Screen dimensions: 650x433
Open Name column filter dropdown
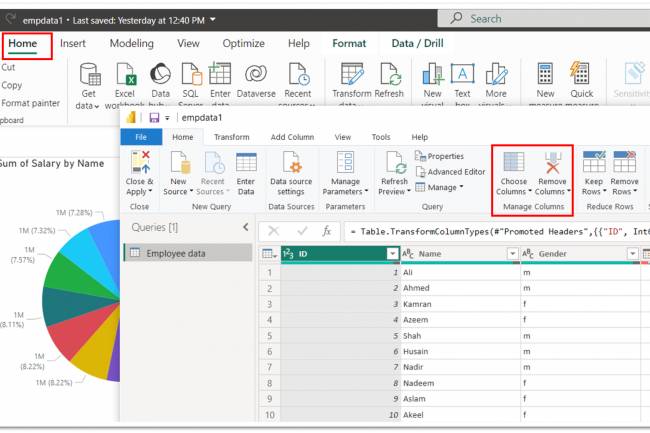click(512, 254)
